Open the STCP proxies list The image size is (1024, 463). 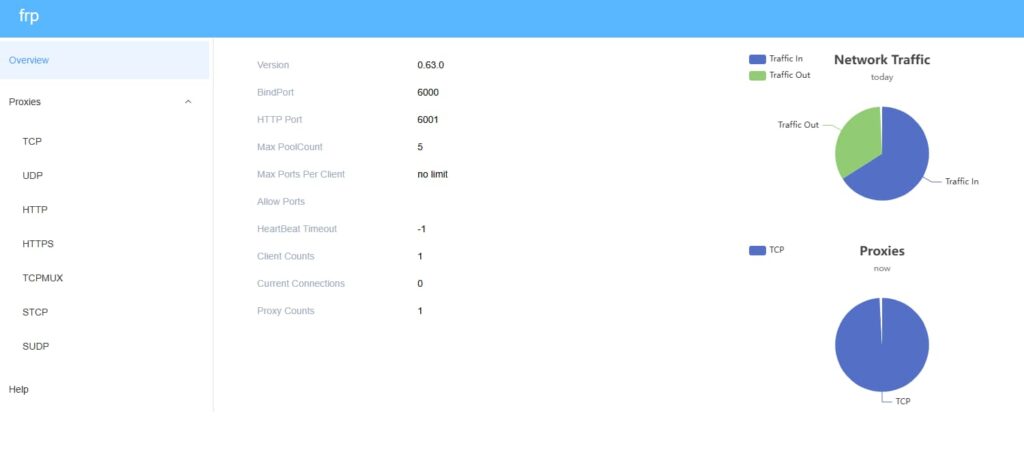tap(35, 312)
